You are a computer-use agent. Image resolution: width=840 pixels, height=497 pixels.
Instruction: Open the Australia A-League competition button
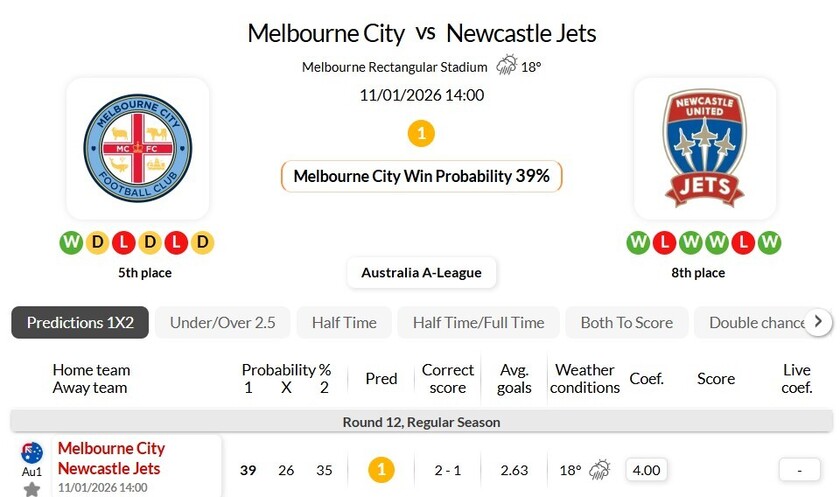click(421, 273)
